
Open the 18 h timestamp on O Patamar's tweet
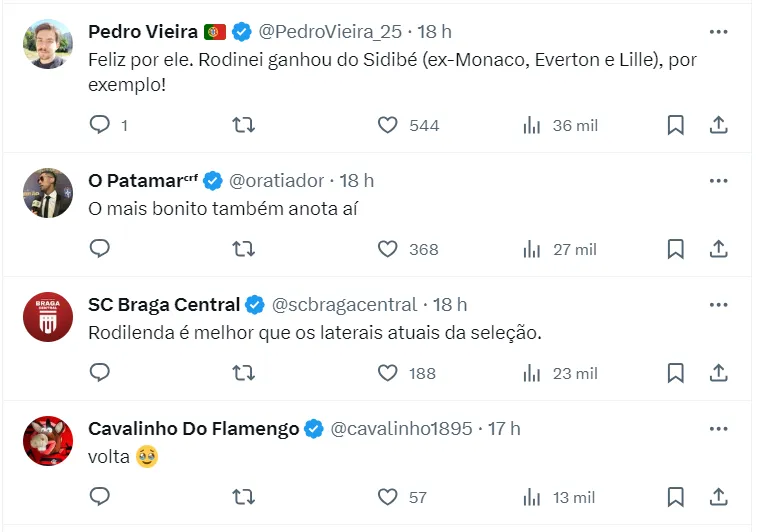(x=357, y=181)
